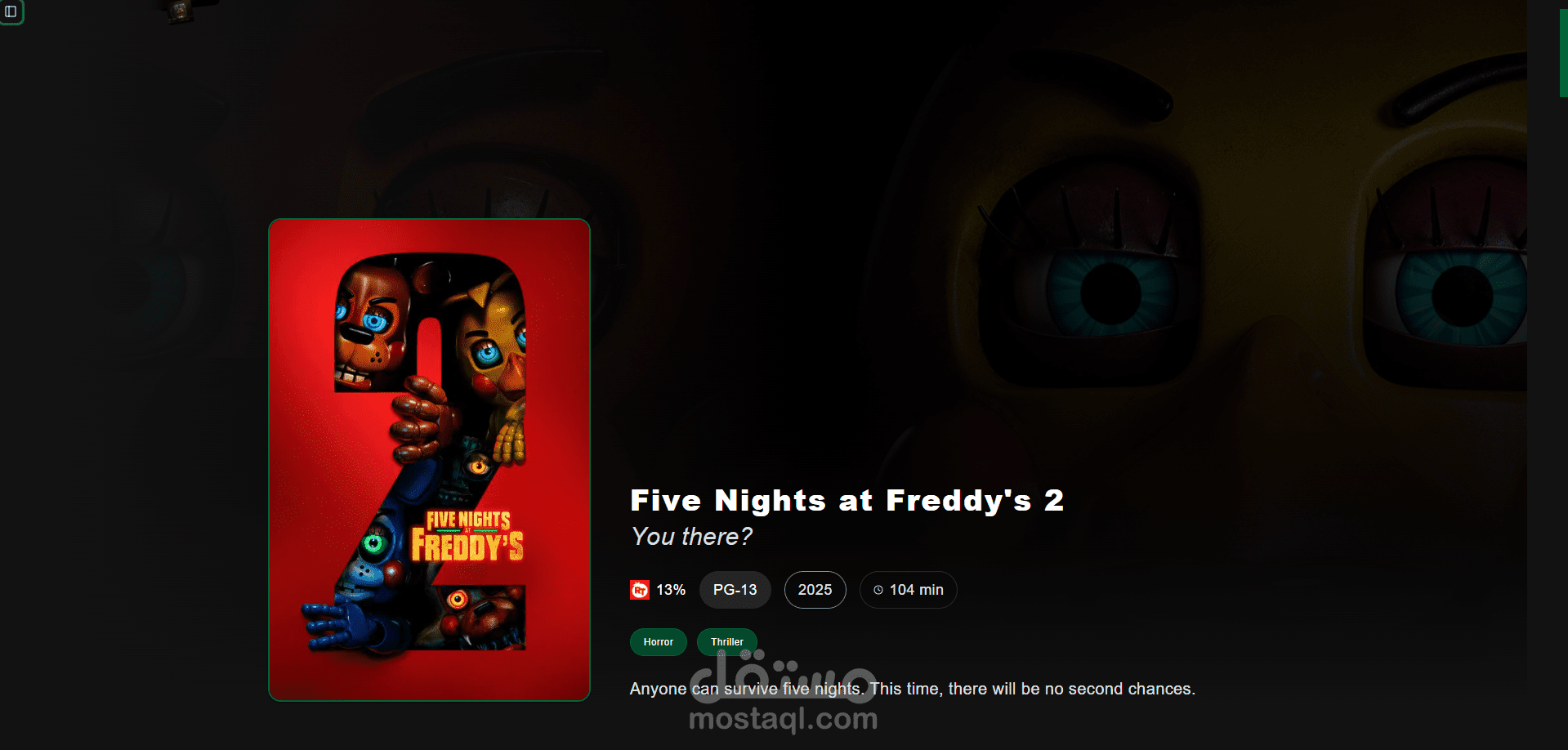Image resolution: width=1568 pixels, height=750 pixels.
Task: Click the small thumbnail at the top
Action: click(180, 11)
